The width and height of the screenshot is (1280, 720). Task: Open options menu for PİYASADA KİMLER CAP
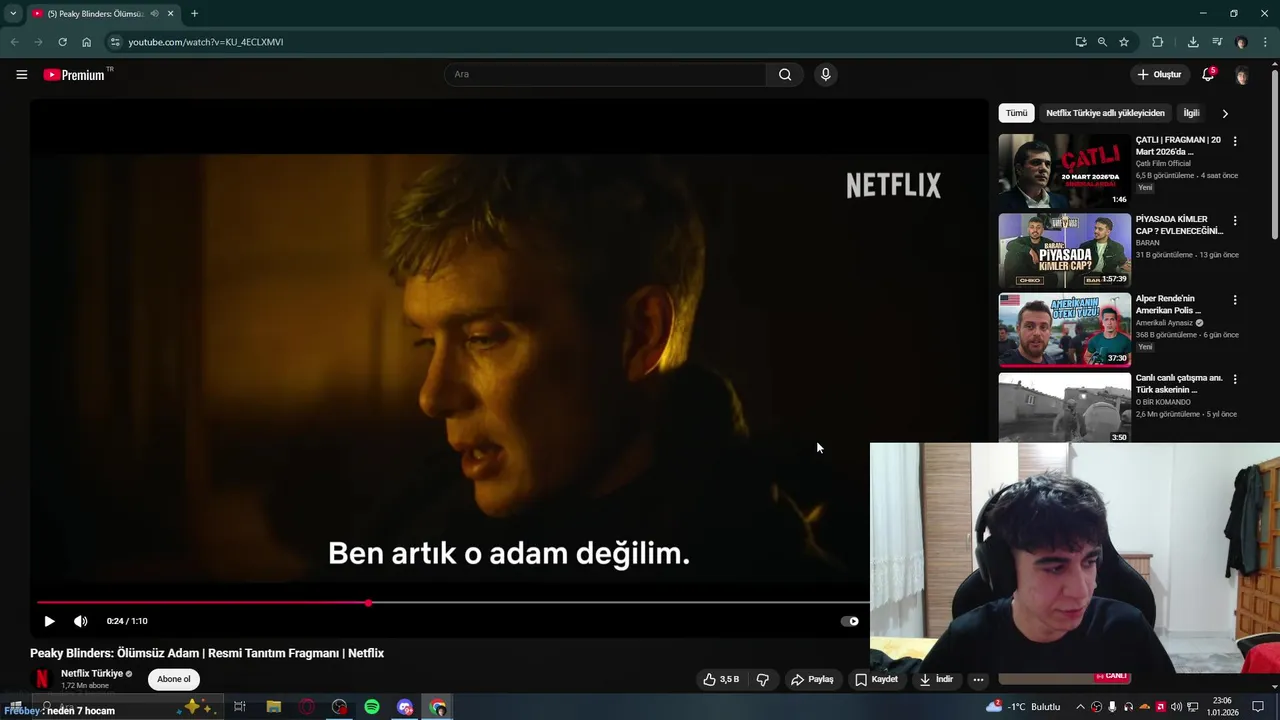tap(1235, 220)
